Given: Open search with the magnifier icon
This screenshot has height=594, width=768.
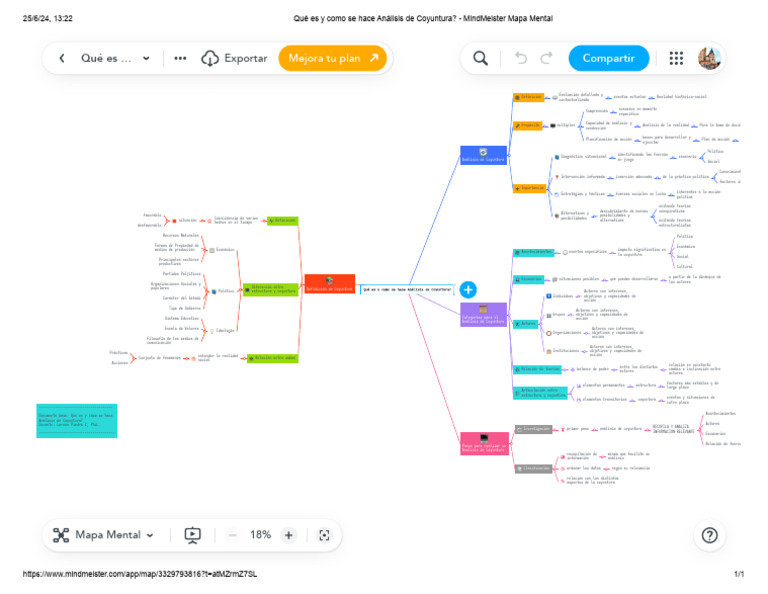Looking at the screenshot, I should pos(480,58).
